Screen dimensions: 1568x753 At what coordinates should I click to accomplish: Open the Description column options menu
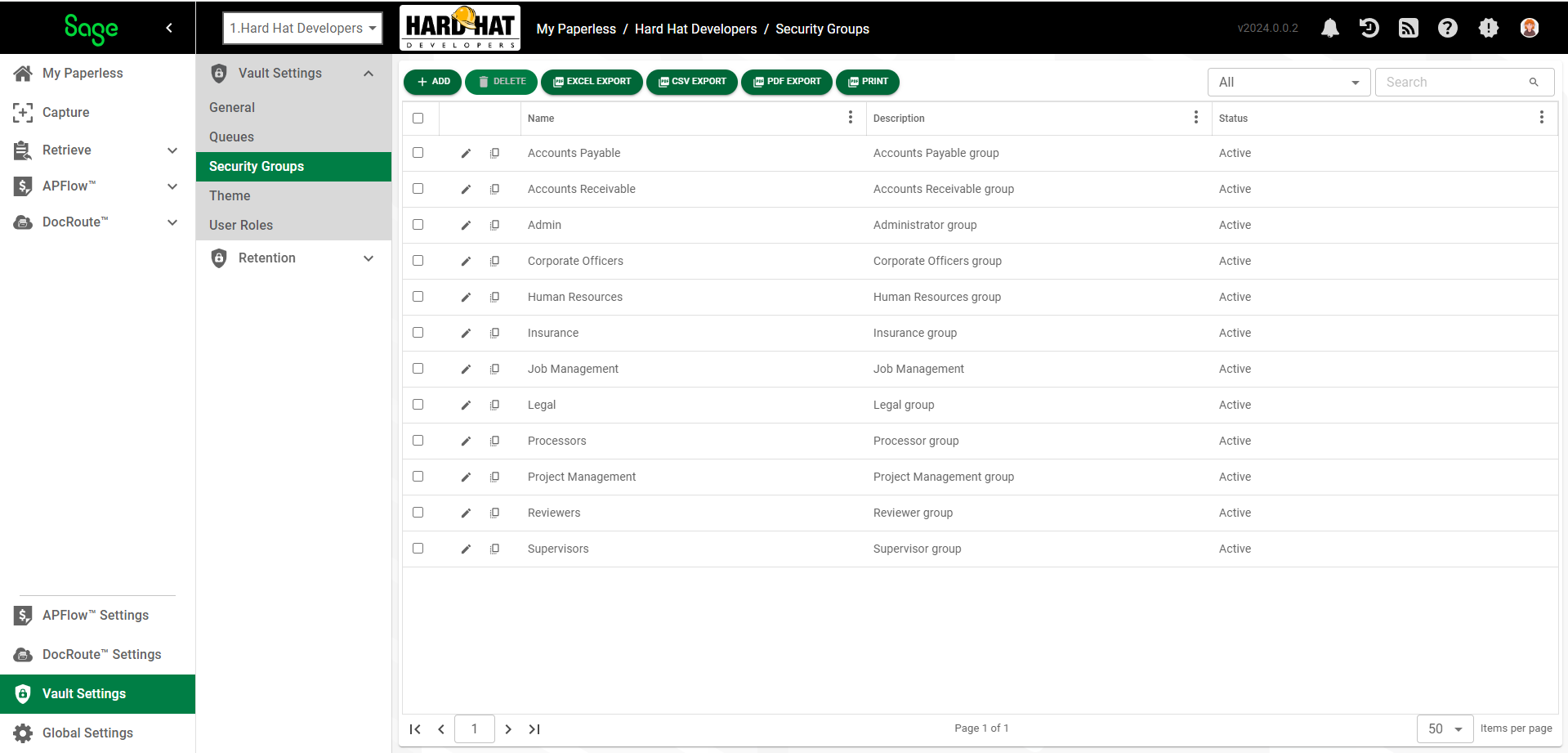point(1196,118)
